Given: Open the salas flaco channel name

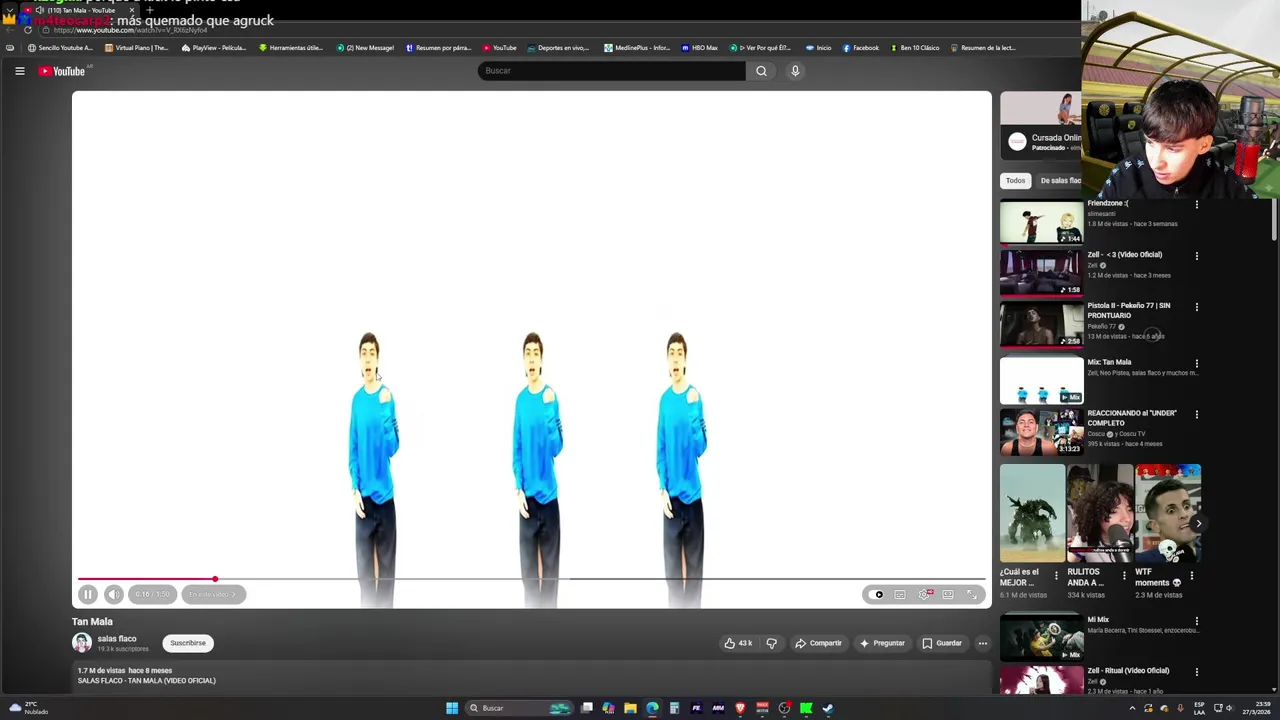Looking at the screenshot, I should pyautogui.click(x=116, y=639).
